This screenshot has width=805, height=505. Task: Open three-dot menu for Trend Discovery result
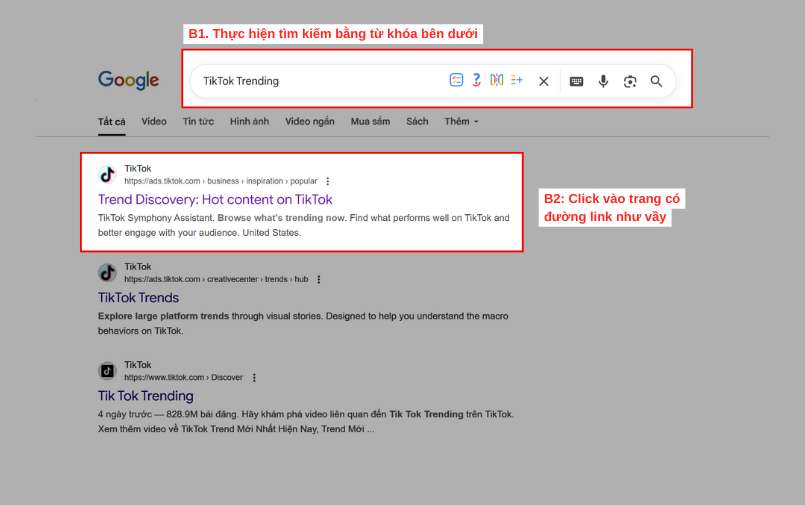tap(327, 182)
